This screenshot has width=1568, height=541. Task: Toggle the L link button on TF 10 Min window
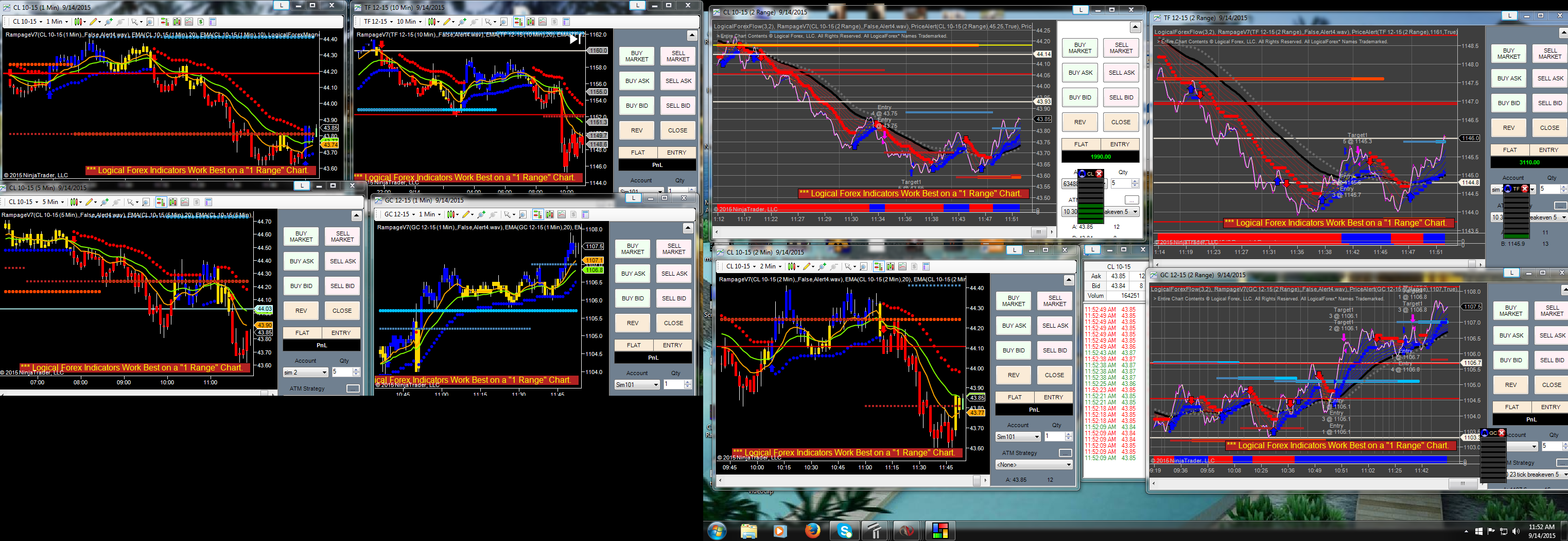637,6
